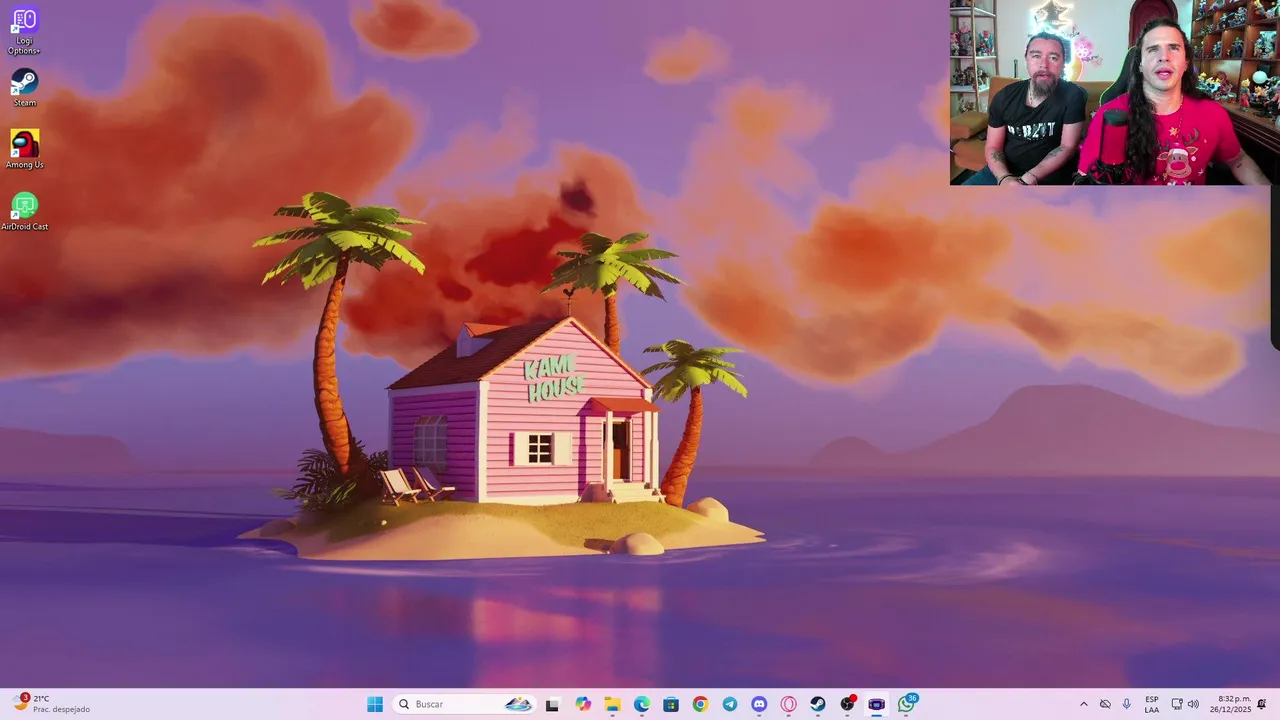Select the Steam desktop shortcut
The width and height of the screenshot is (1280, 720).
click(x=24, y=87)
